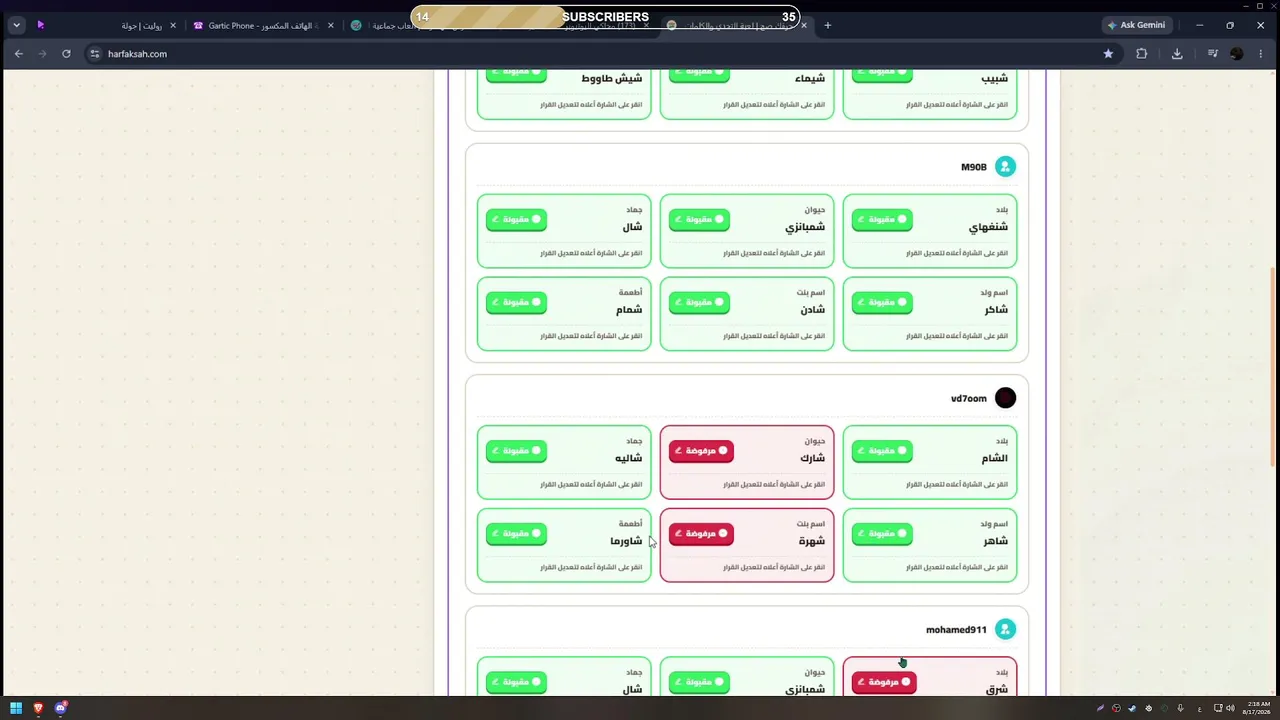
Task: Click edit-decision hint under الشام card
Action: point(957,484)
